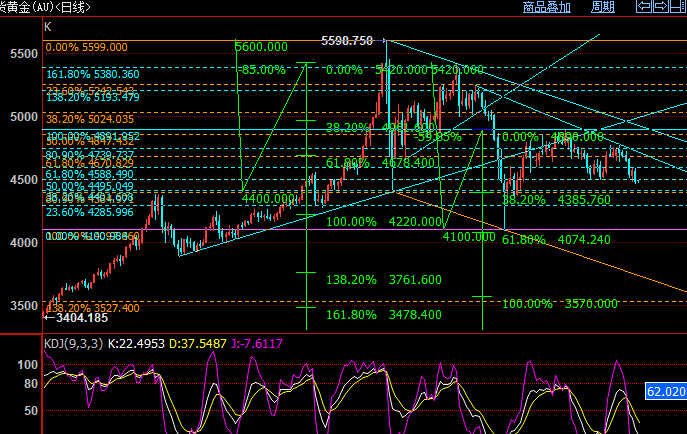
Task: Click the -59.95% green label
Action: tap(438, 138)
